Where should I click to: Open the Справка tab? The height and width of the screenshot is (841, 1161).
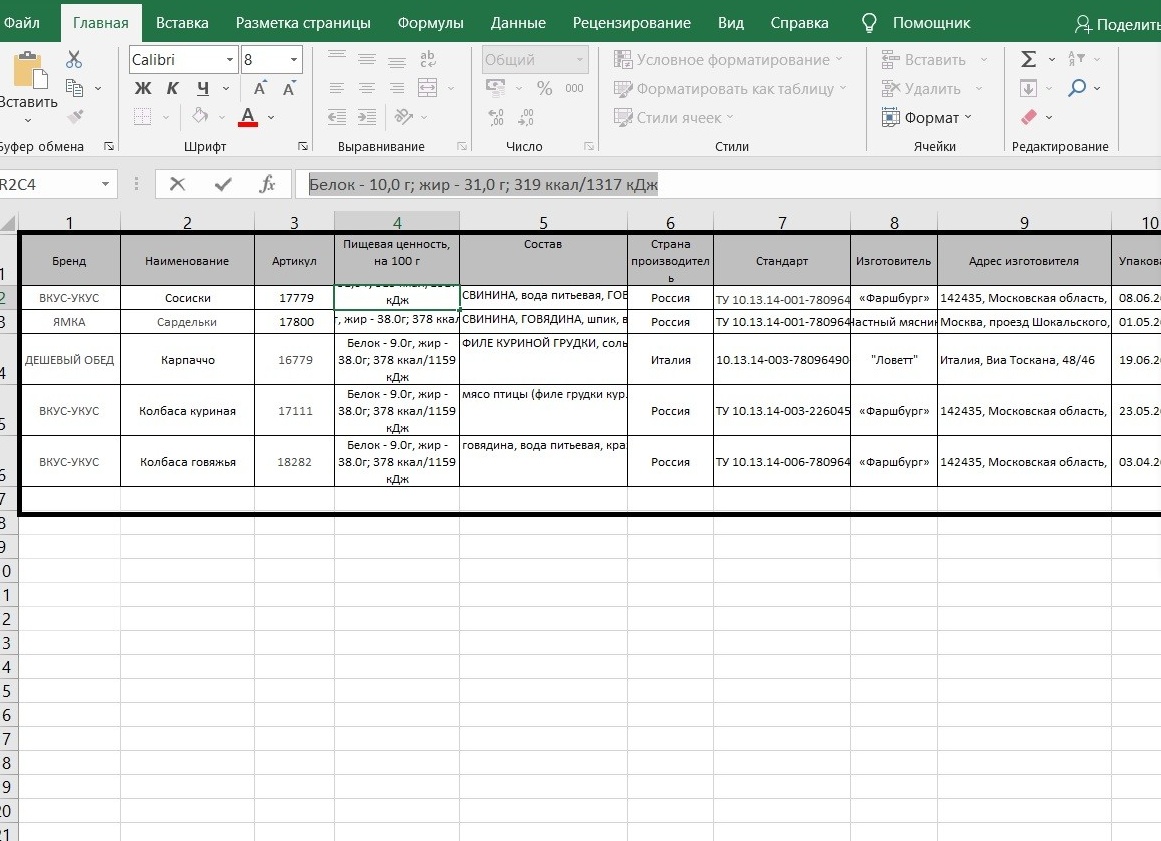point(799,23)
